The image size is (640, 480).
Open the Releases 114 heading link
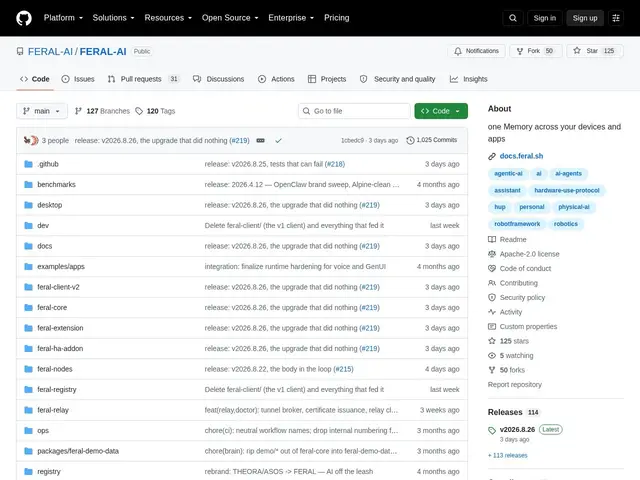point(513,412)
